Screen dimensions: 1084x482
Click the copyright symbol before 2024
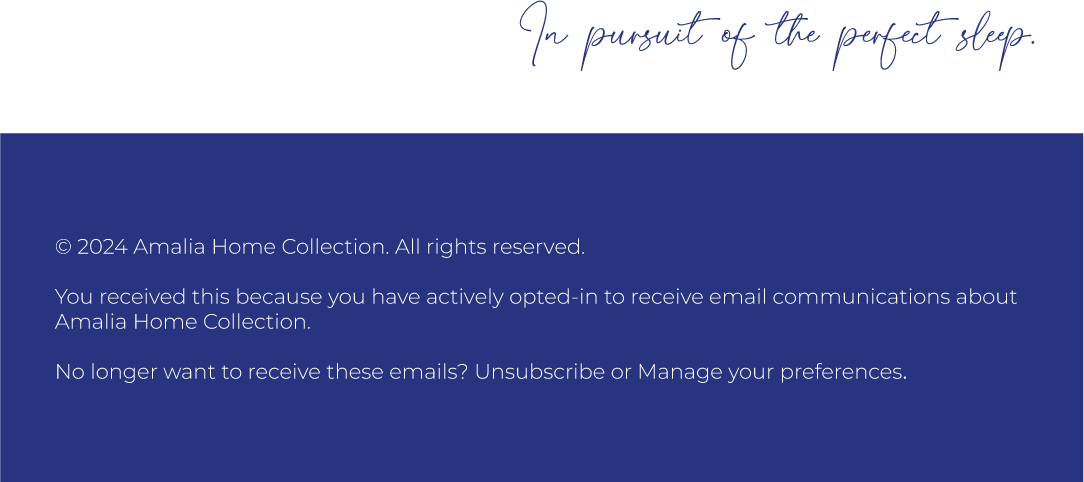point(64,247)
